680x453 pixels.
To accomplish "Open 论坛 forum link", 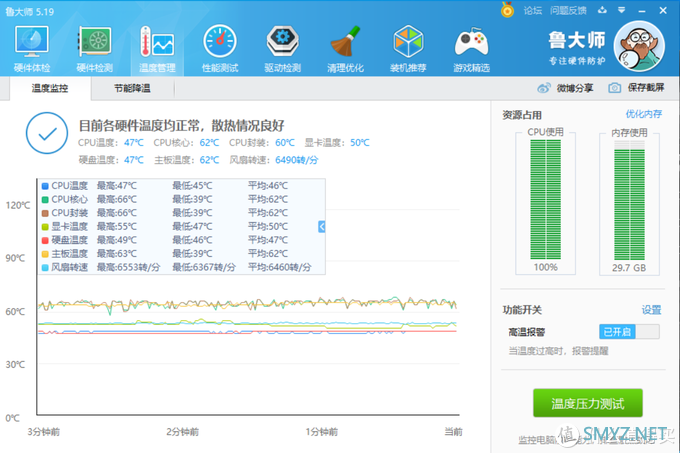I will [533, 10].
